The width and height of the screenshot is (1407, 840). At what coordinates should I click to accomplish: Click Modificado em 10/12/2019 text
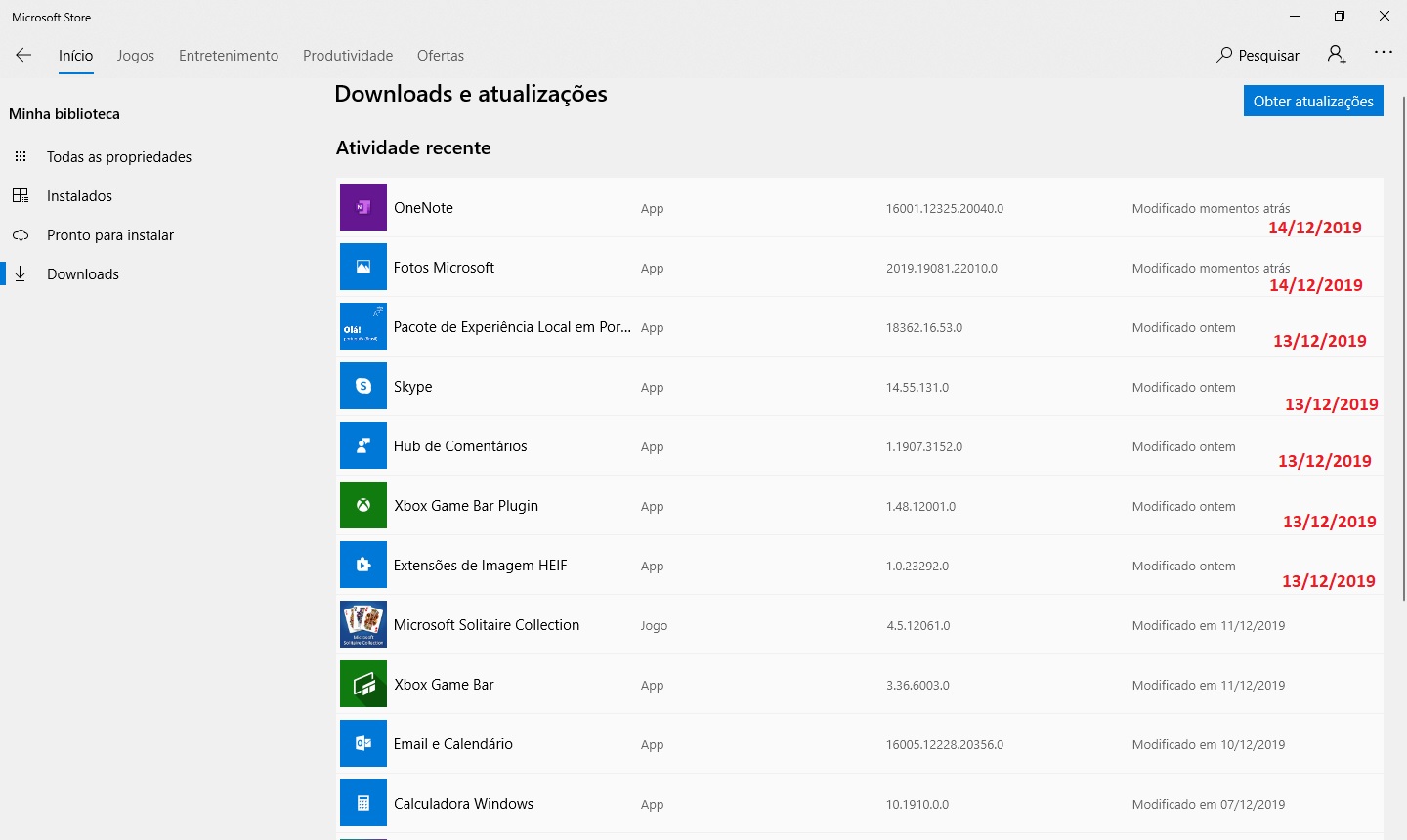pyautogui.click(x=1208, y=745)
